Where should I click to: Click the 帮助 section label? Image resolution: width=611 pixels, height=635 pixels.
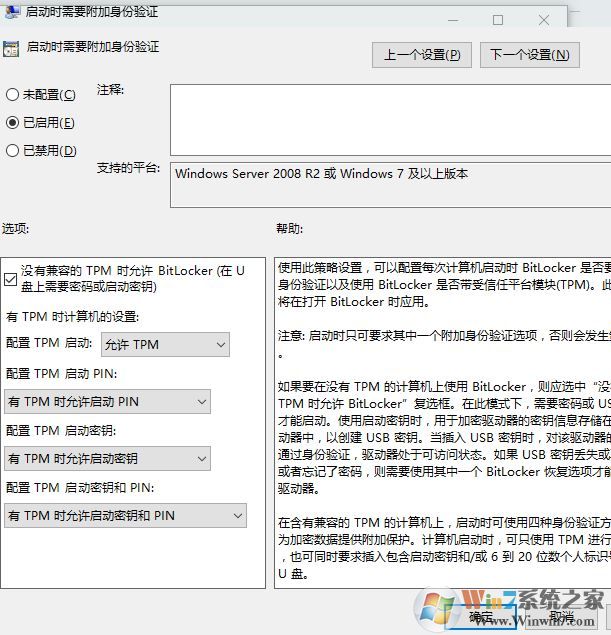[290, 229]
